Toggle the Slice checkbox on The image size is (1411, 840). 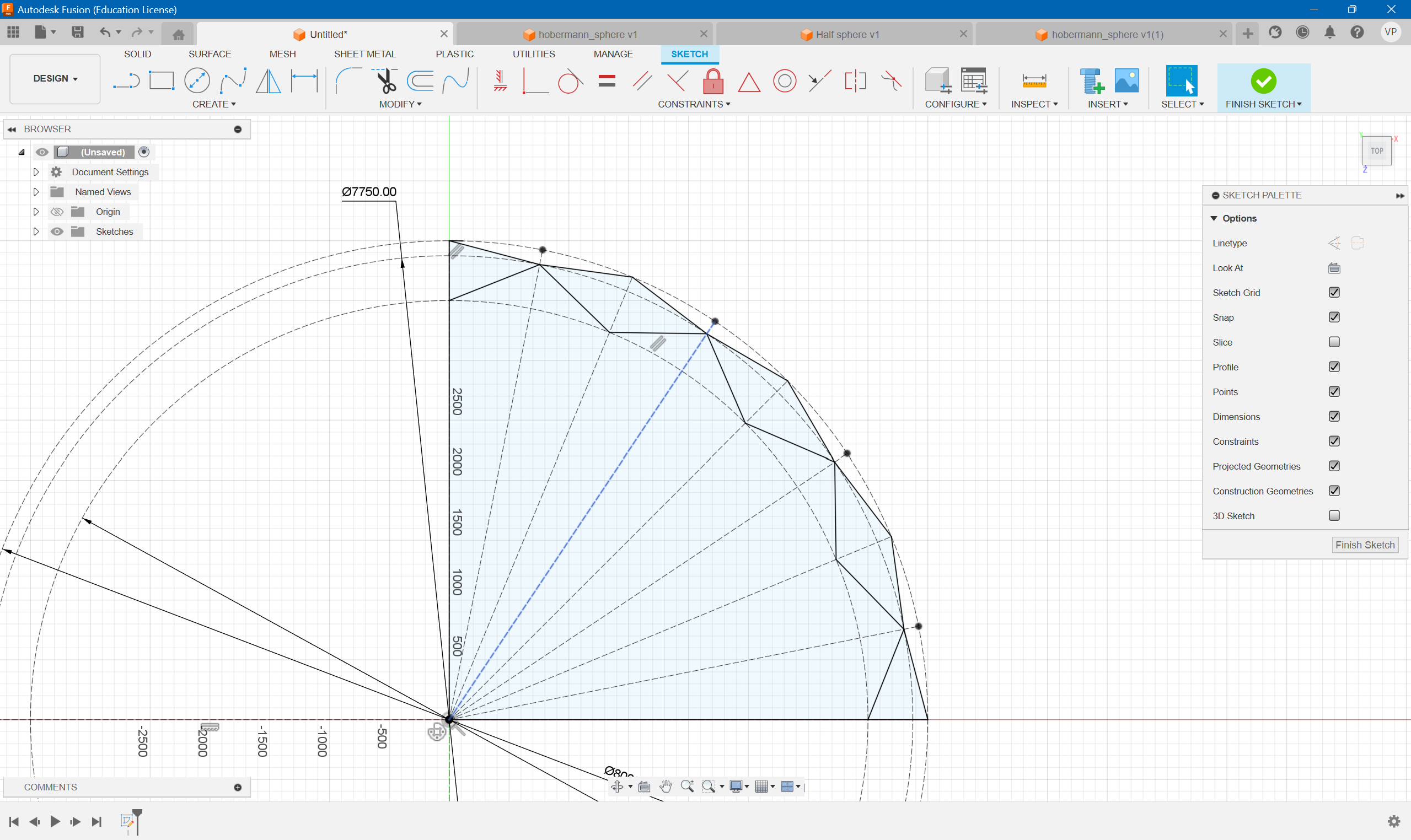[1334, 342]
